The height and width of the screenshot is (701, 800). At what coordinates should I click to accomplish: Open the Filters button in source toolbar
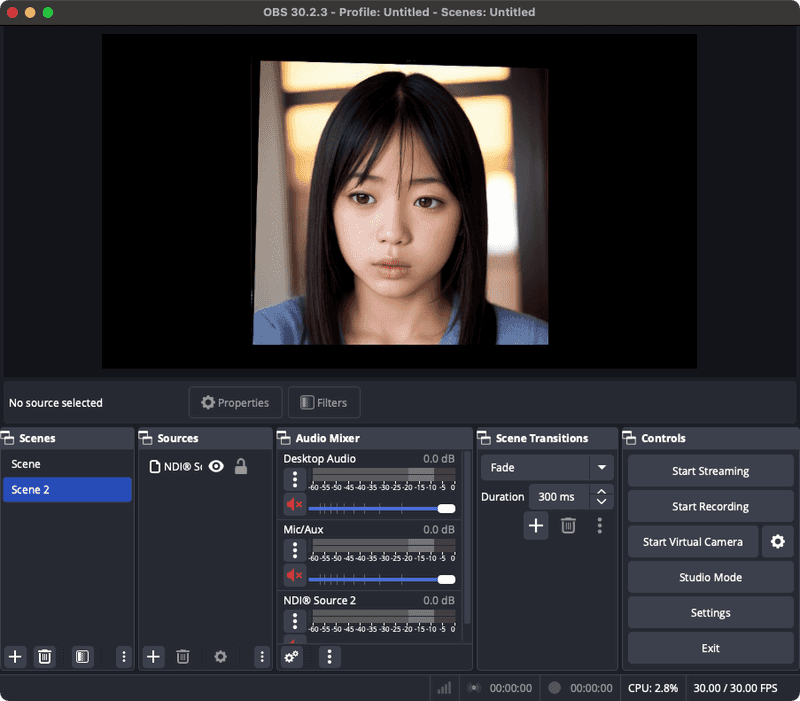point(324,403)
